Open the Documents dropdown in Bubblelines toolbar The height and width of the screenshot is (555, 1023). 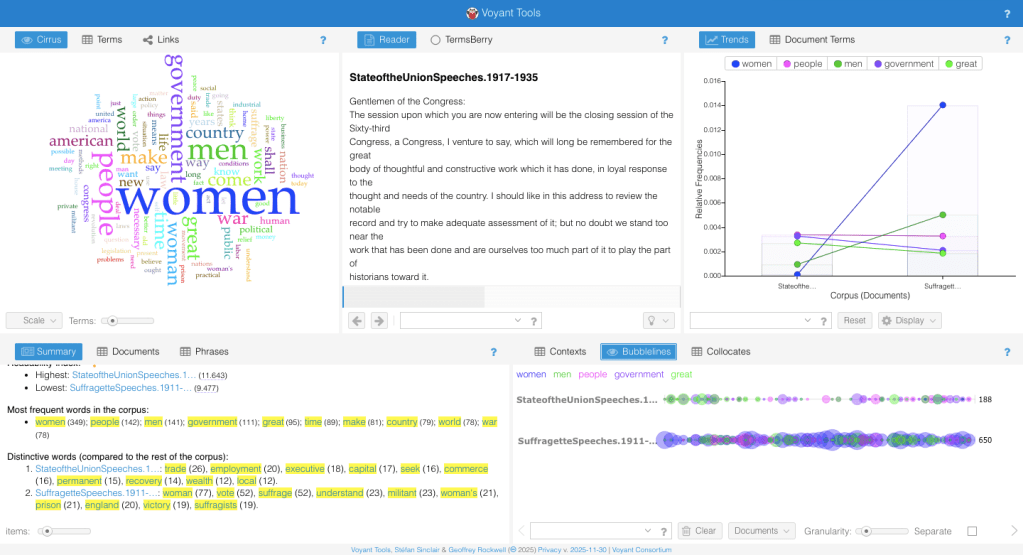(760, 531)
